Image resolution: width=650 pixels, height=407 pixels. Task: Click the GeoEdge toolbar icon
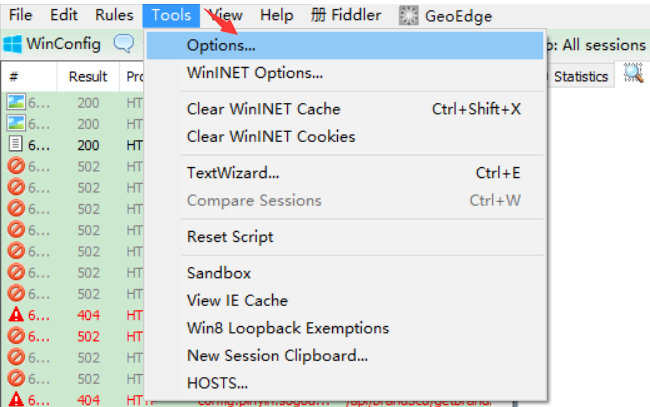pos(409,16)
